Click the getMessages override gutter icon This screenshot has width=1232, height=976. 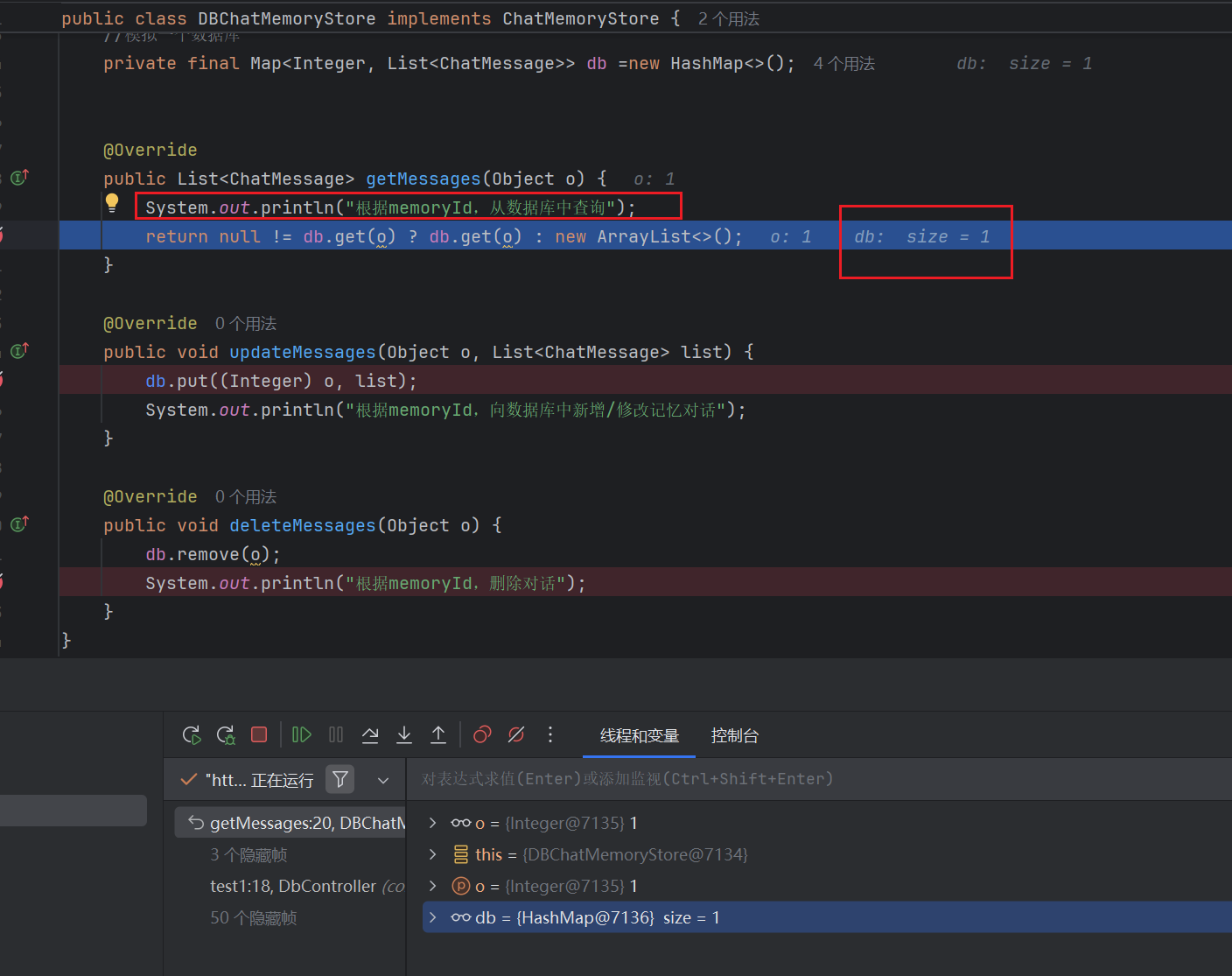pyautogui.click(x=19, y=178)
